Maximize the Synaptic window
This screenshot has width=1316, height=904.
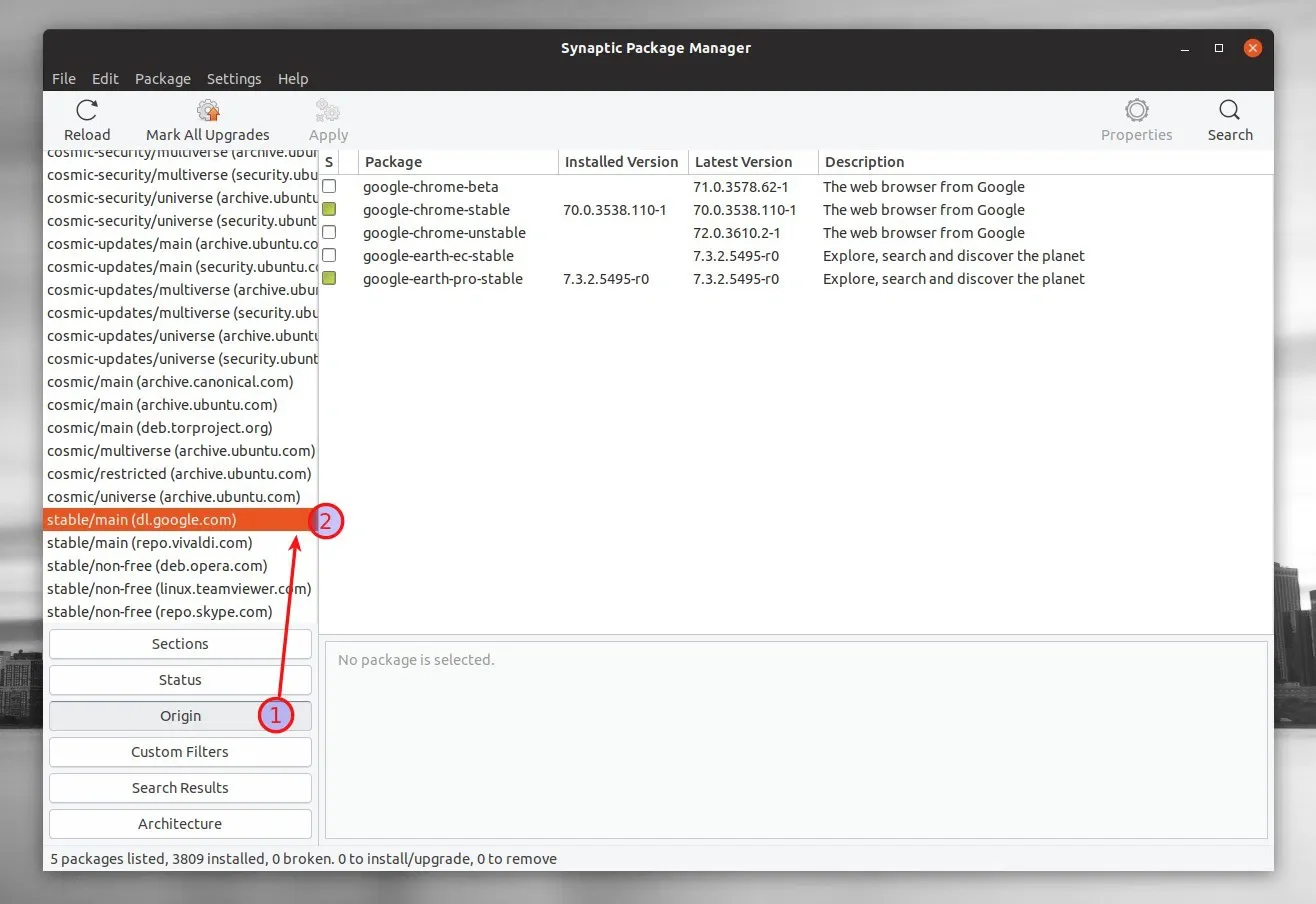[x=1219, y=48]
